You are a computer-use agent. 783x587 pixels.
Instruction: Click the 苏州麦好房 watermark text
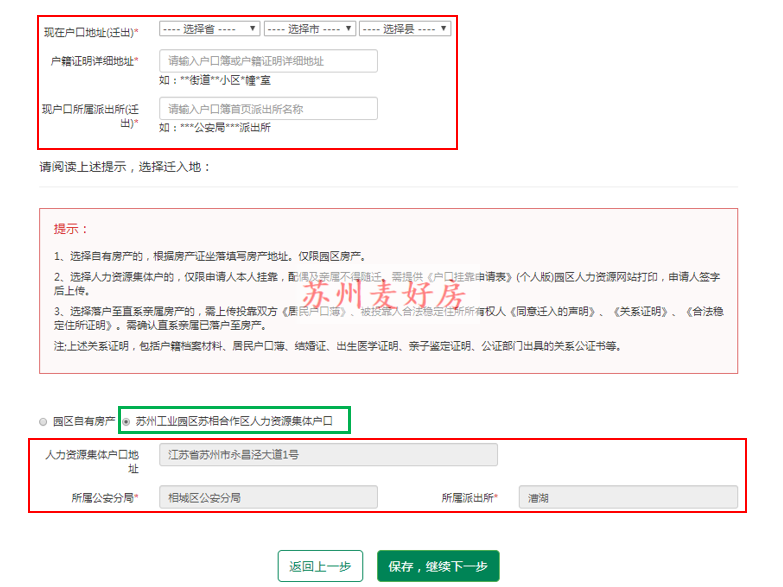(x=384, y=296)
